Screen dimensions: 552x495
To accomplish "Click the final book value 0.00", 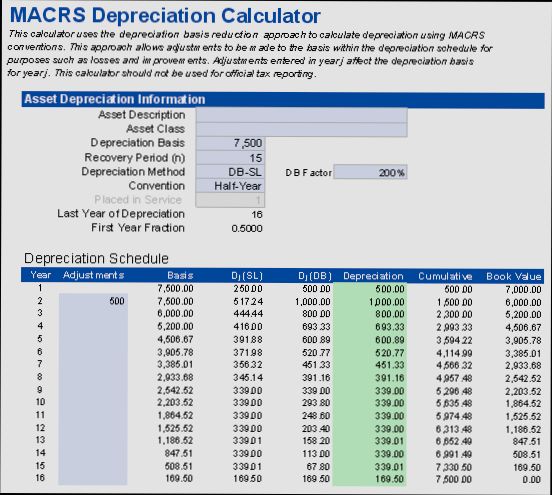I will point(532,480).
